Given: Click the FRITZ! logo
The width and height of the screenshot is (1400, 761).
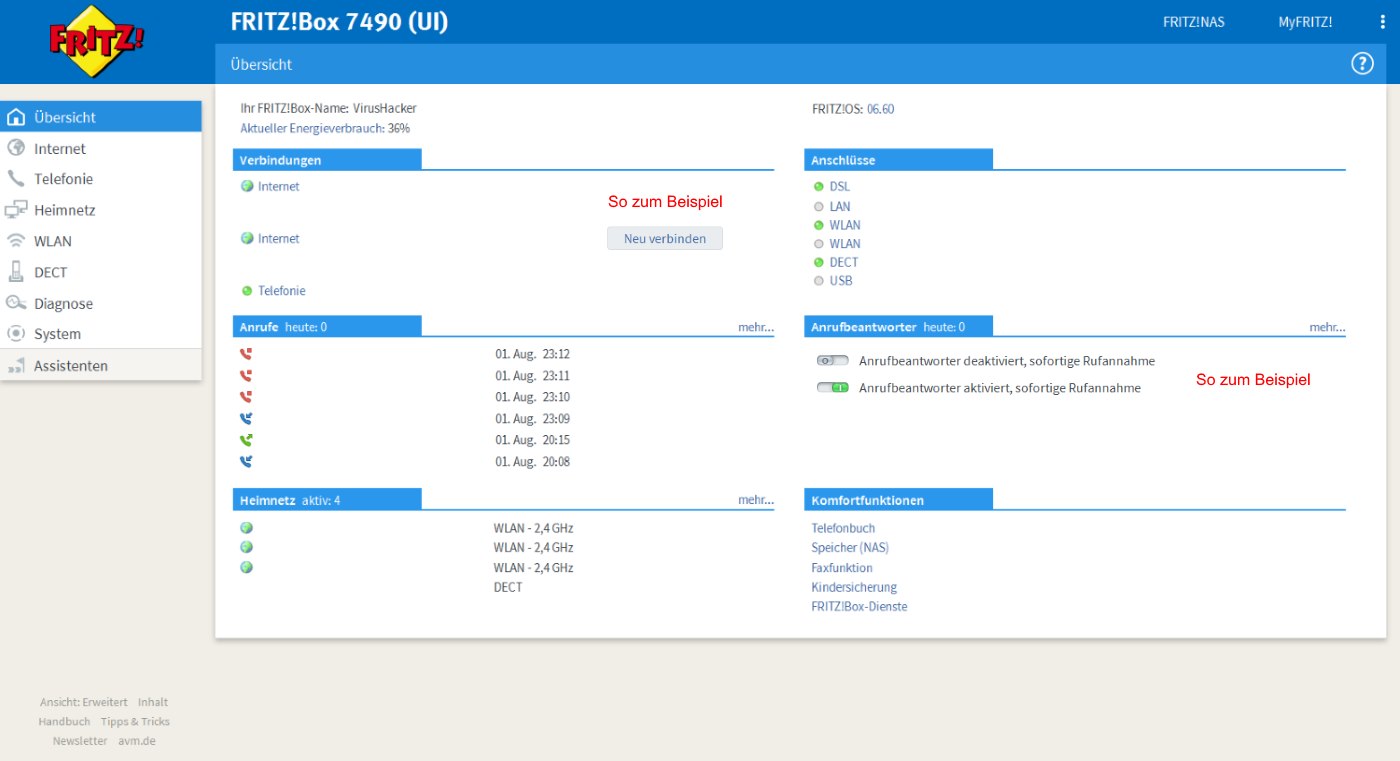Looking at the screenshot, I should coord(97,41).
